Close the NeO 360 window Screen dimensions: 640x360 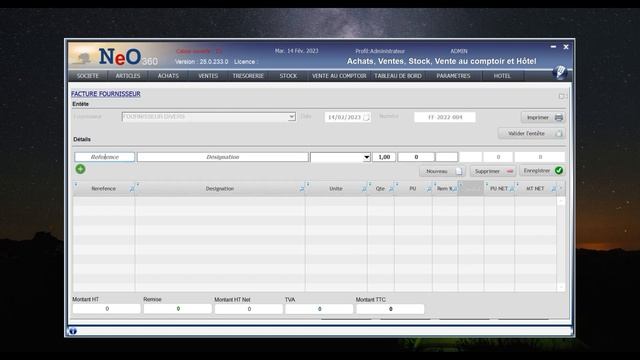(566, 47)
